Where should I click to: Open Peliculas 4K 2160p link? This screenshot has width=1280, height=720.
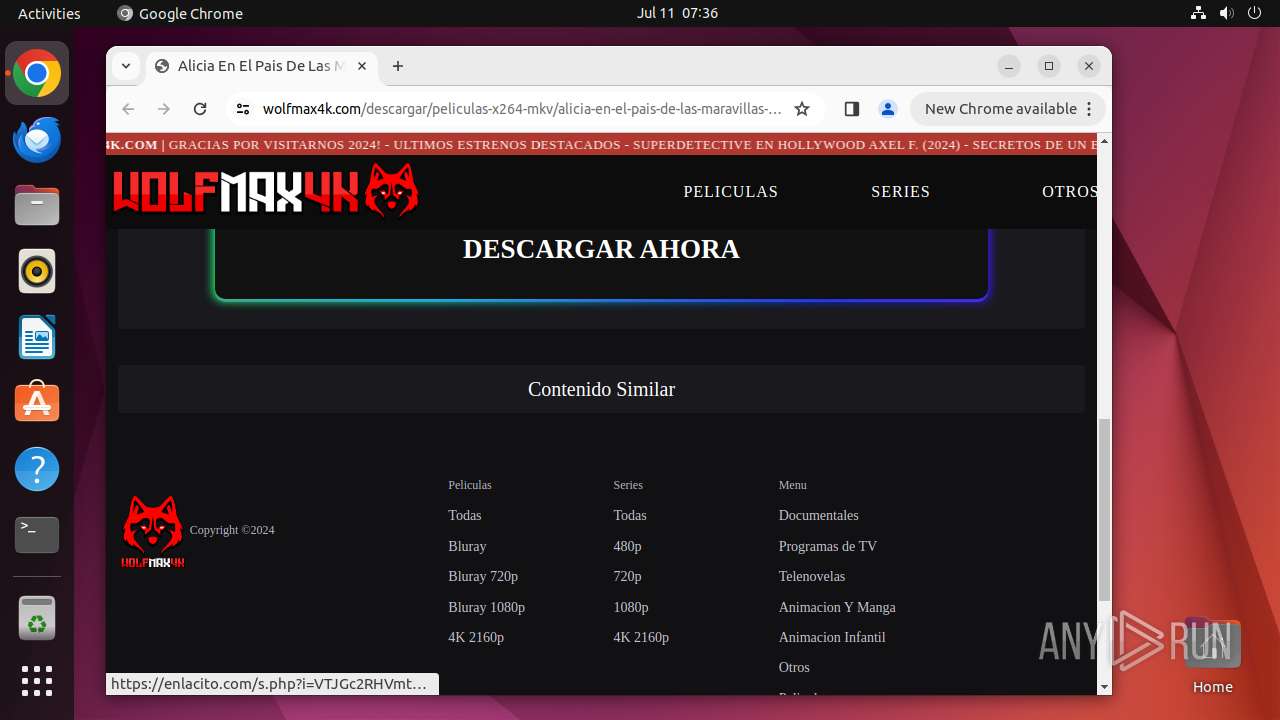pyautogui.click(x=476, y=638)
